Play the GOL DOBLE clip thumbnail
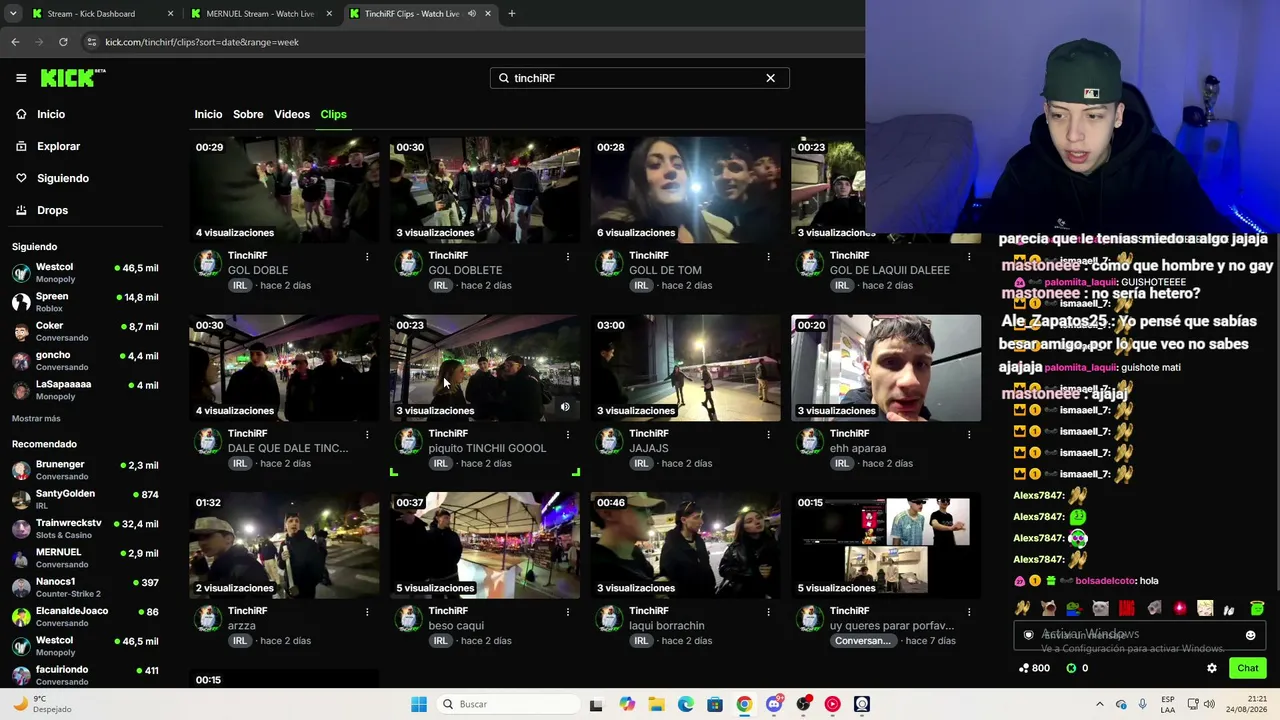The image size is (1280, 720). 284,190
